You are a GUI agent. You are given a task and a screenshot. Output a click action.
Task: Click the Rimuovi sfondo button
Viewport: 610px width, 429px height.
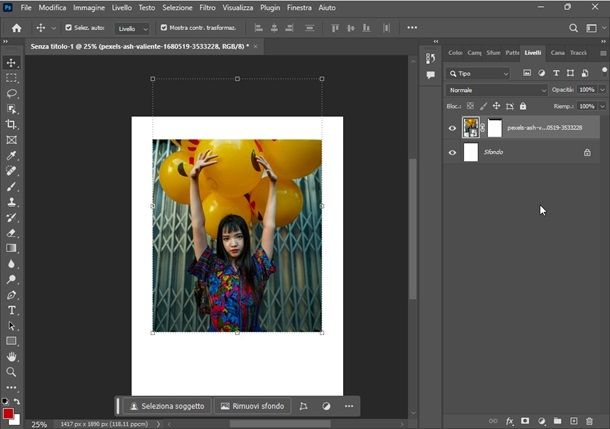[253, 406]
